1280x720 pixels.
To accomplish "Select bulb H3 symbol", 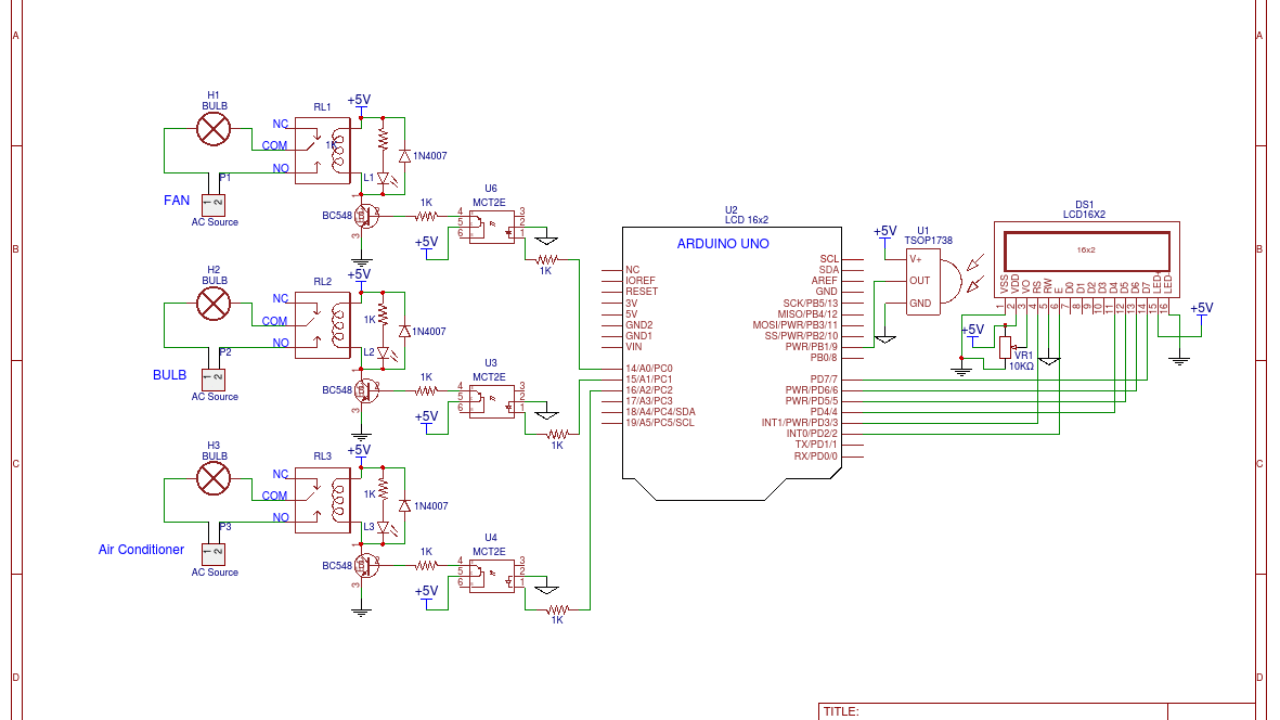I will (212, 478).
